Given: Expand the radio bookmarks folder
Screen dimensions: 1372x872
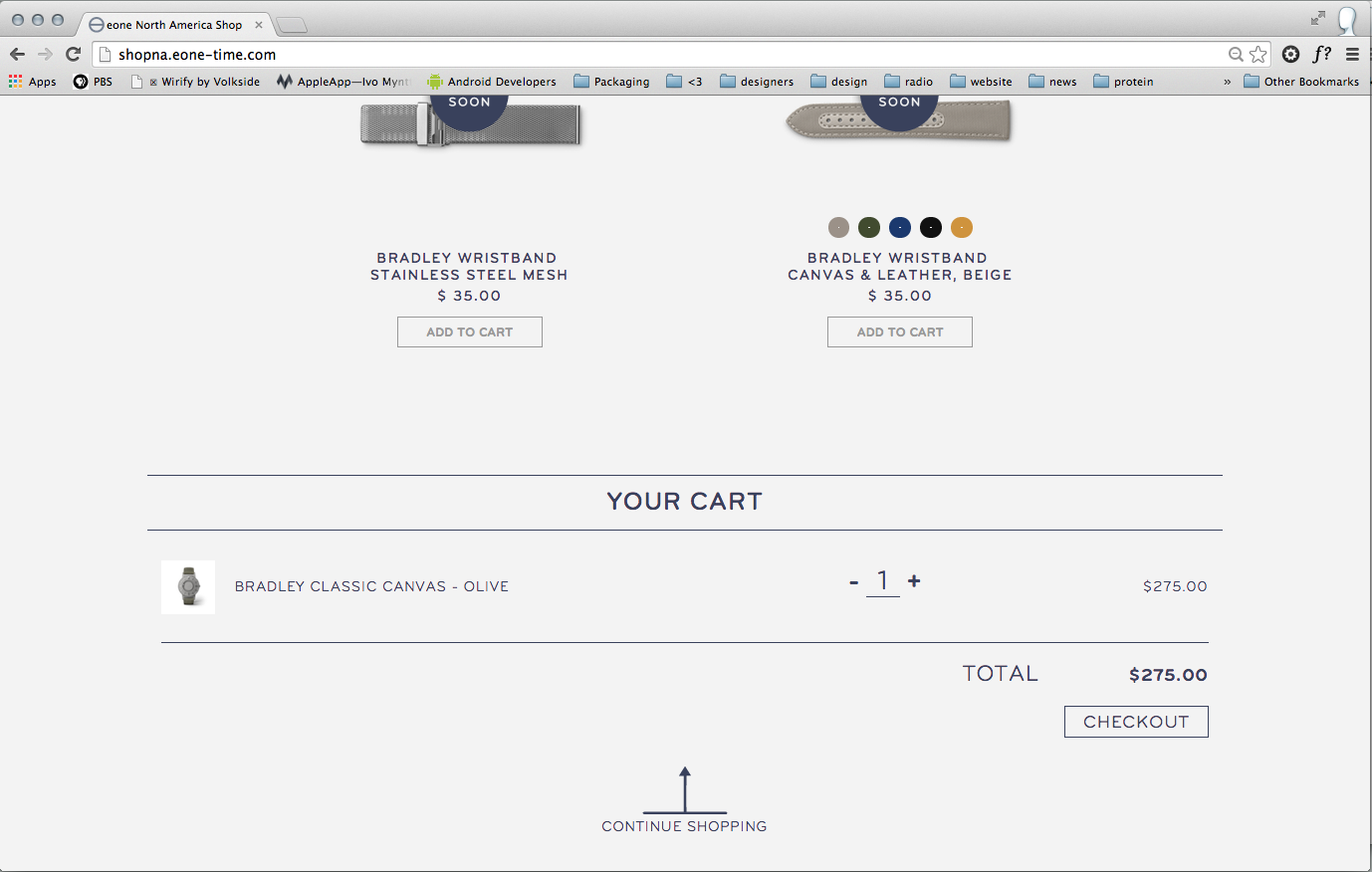Looking at the screenshot, I should [908, 82].
